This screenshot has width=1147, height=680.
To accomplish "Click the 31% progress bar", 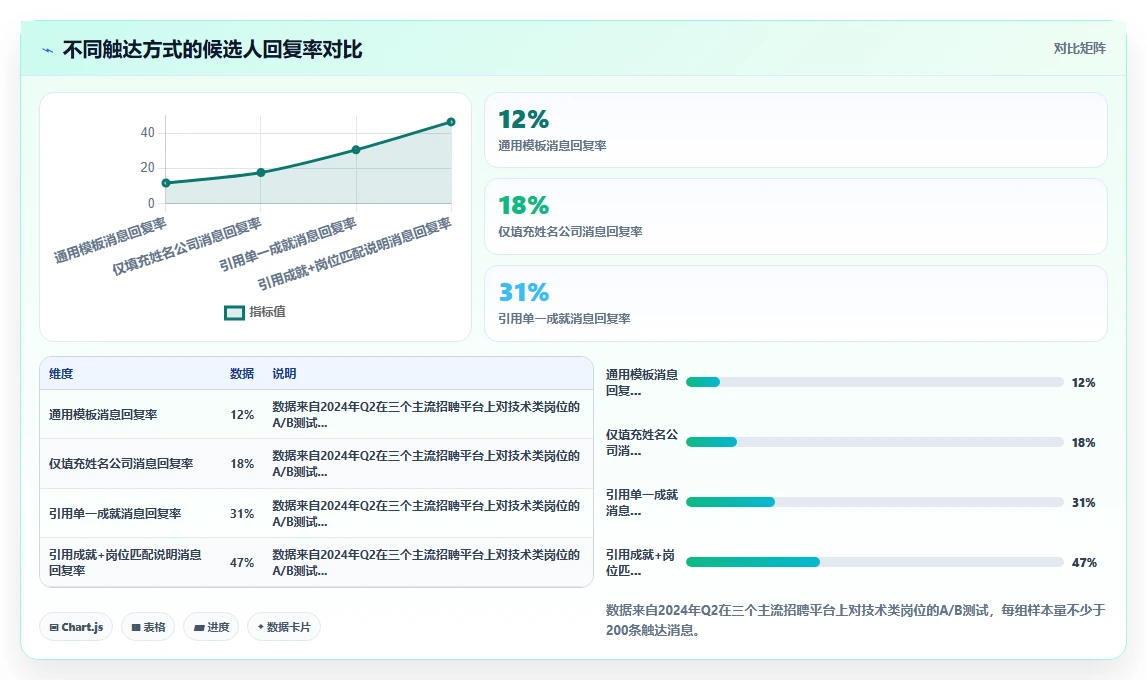I will (875, 502).
